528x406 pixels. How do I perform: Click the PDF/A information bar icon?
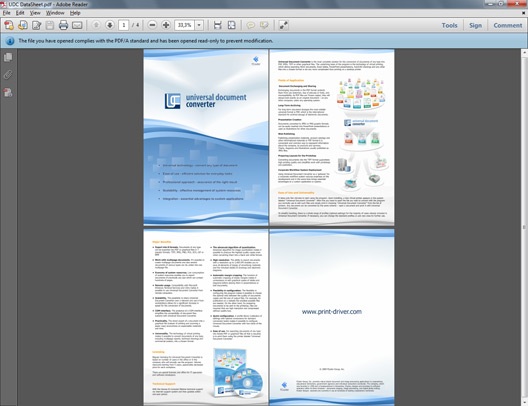10,41
